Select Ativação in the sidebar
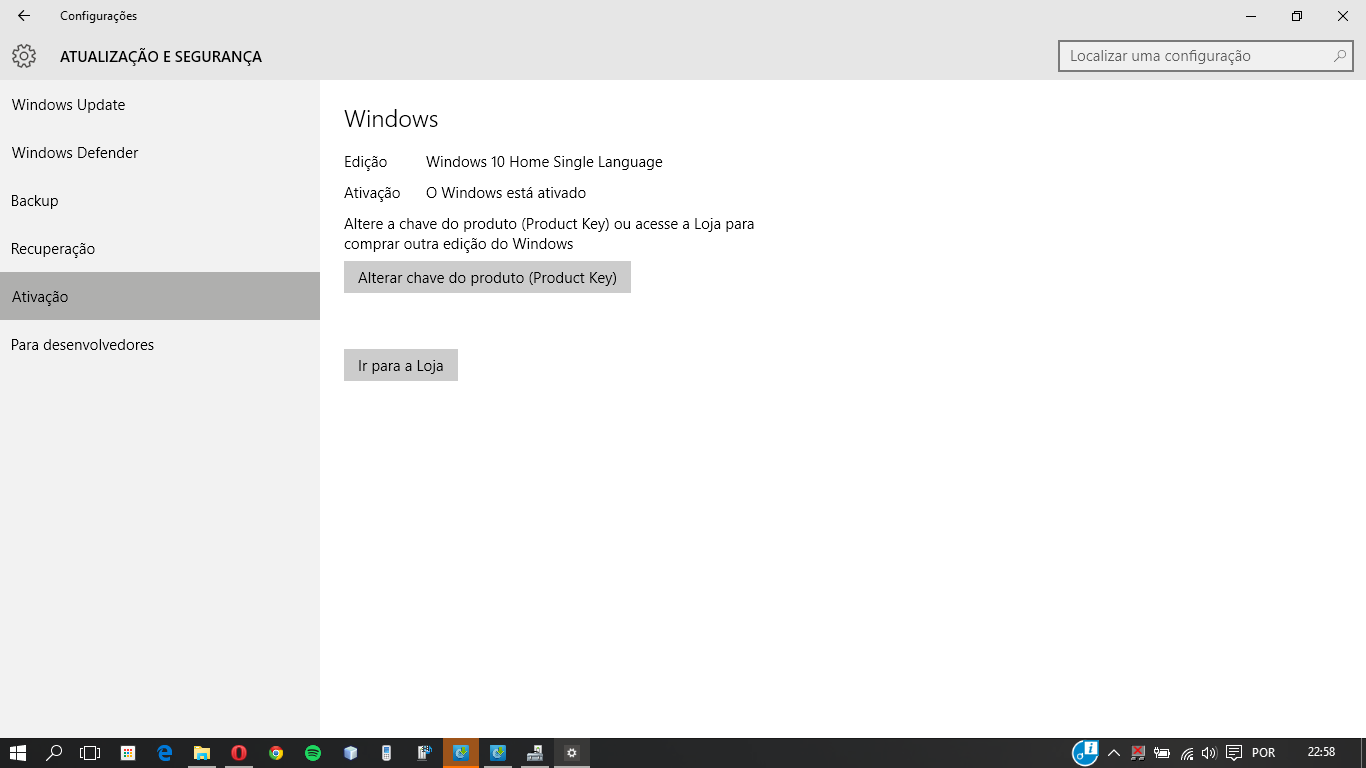This screenshot has width=1366, height=768. point(160,297)
